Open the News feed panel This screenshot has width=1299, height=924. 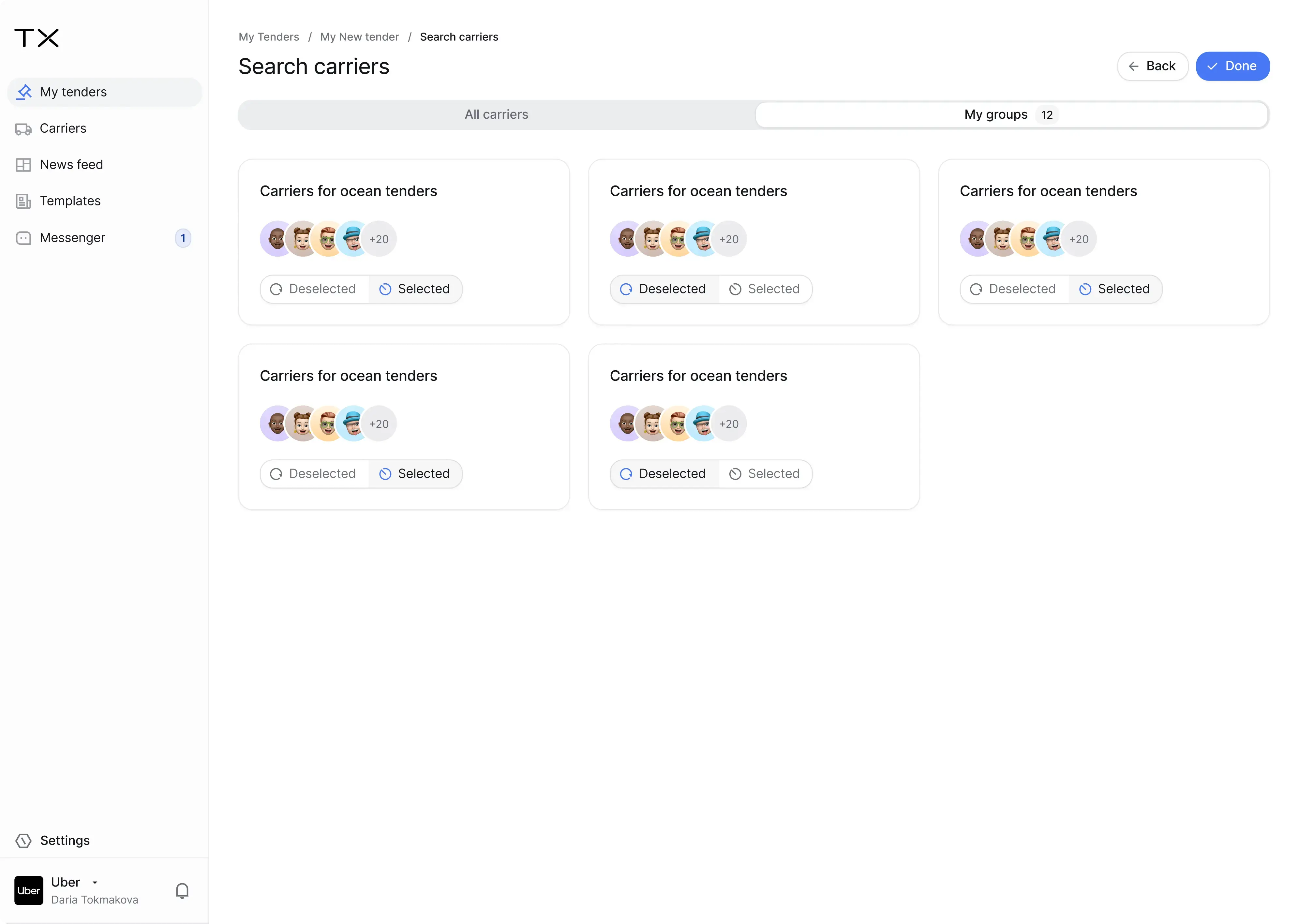pyautogui.click(x=70, y=164)
